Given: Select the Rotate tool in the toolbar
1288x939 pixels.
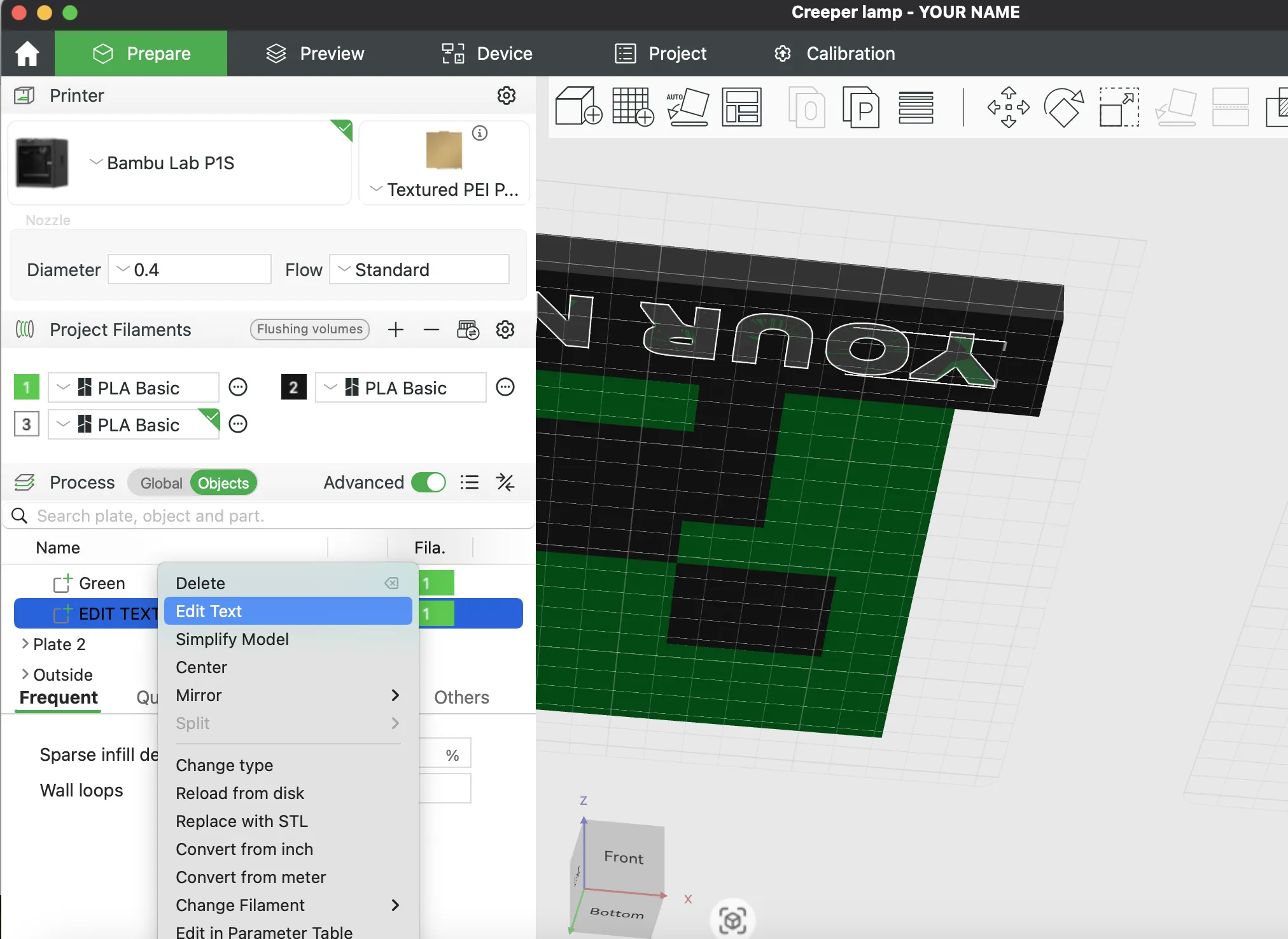Looking at the screenshot, I should (x=1063, y=107).
